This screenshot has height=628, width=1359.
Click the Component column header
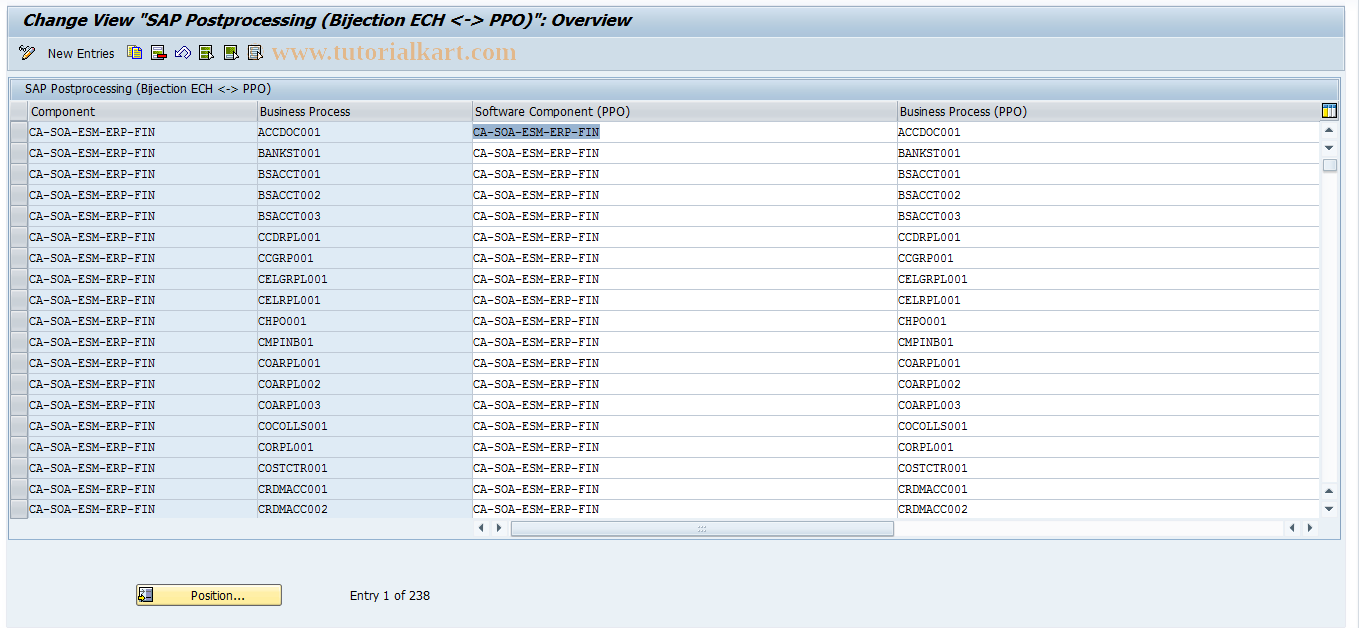143,111
